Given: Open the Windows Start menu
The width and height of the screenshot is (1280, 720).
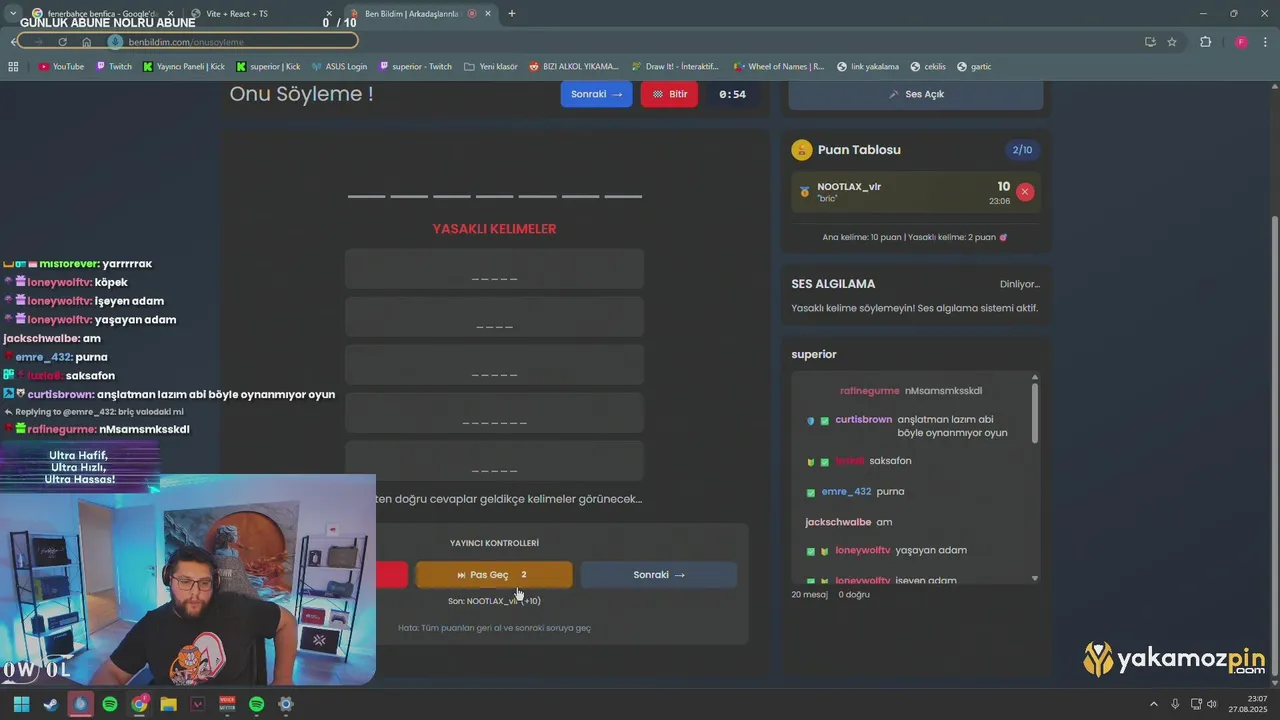Looking at the screenshot, I should [21, 704].
